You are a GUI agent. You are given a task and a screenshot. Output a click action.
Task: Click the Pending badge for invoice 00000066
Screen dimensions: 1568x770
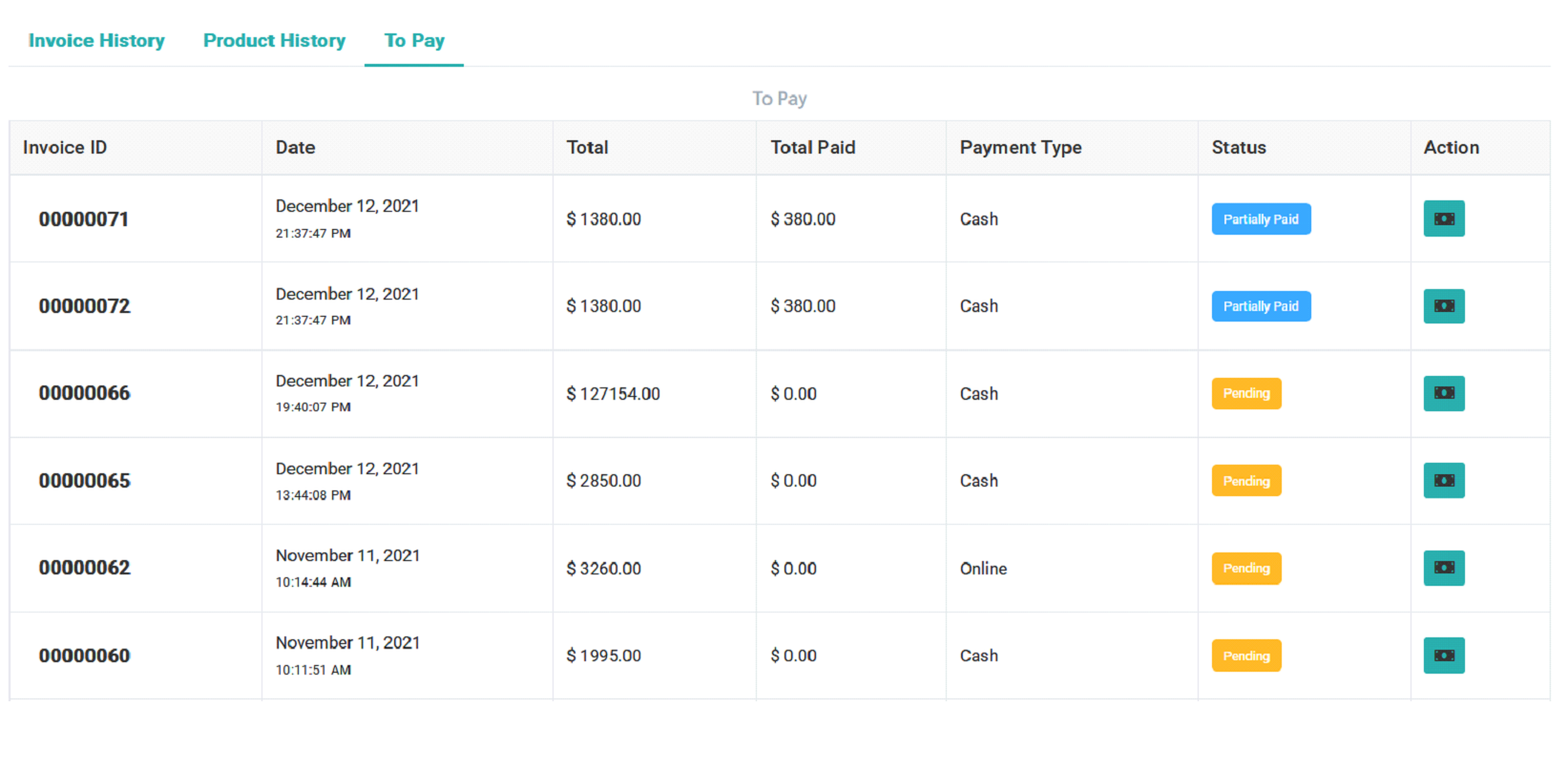click(x=1245, y=393)
